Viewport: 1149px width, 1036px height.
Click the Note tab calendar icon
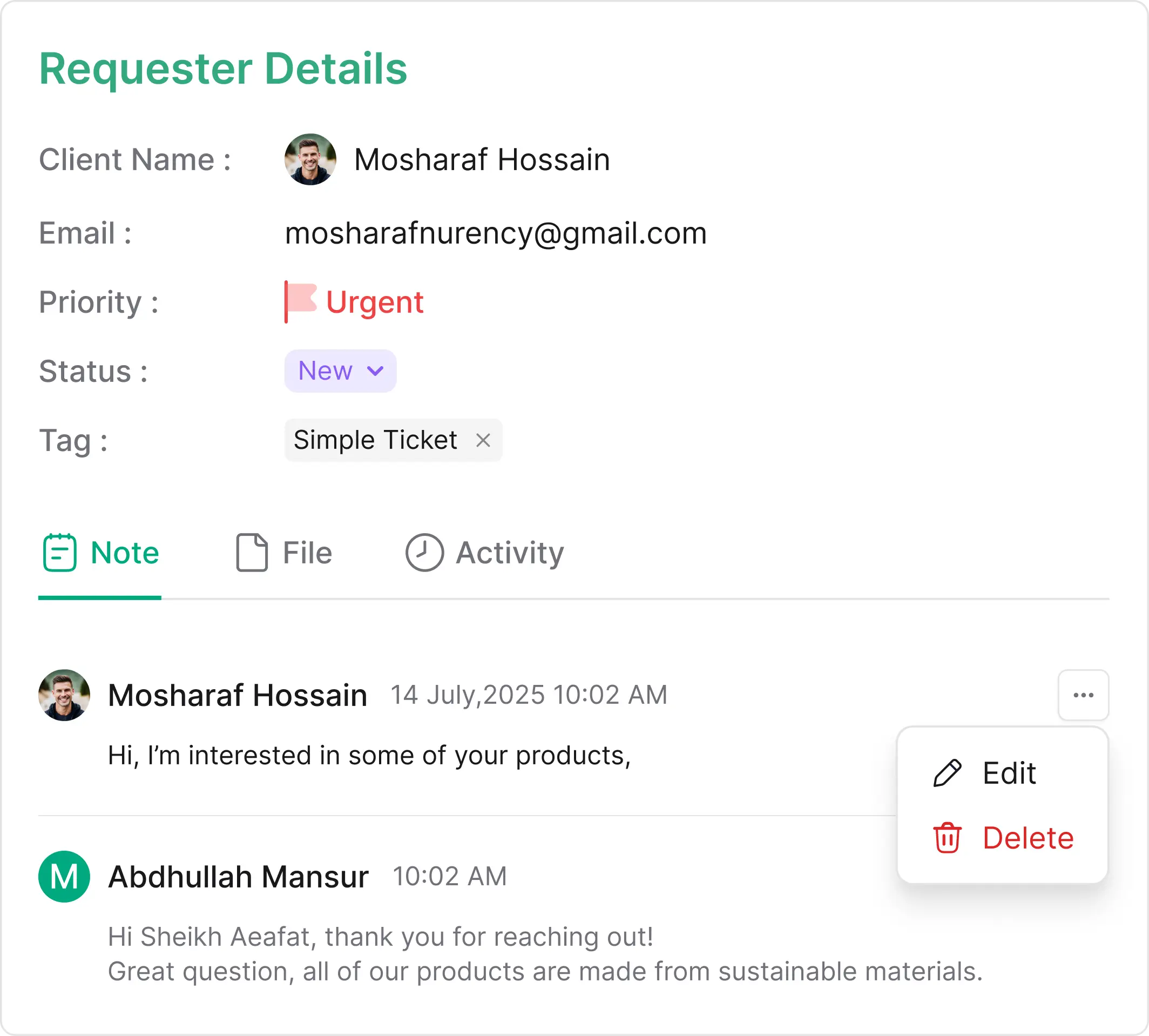(60, 552)
